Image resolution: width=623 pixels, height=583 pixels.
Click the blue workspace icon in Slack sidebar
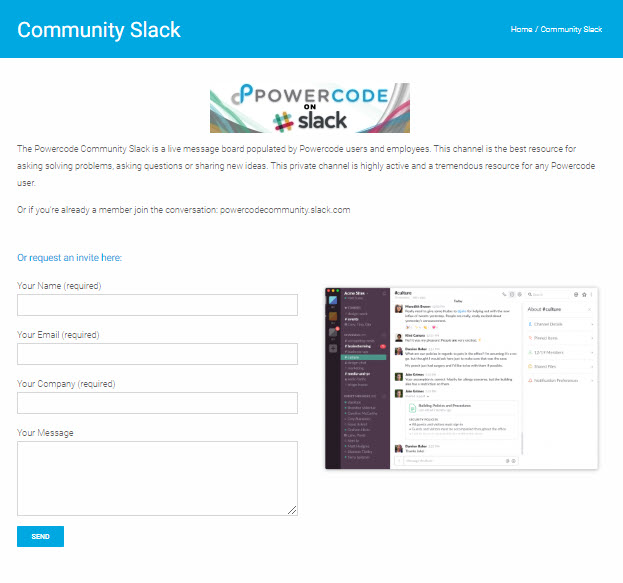(x=333, y=300)
